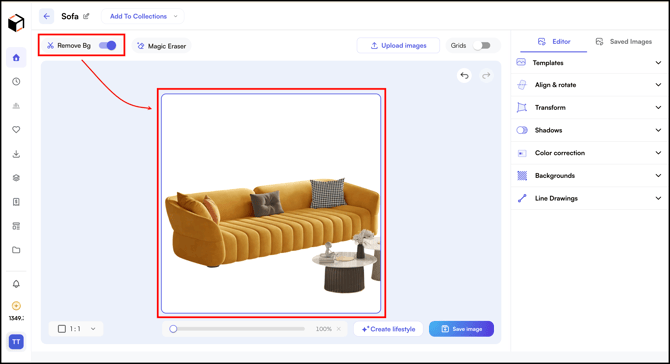Select the sofa image on canvas
This screenshot has height=364, width=670.
click(x=271, y=203)
